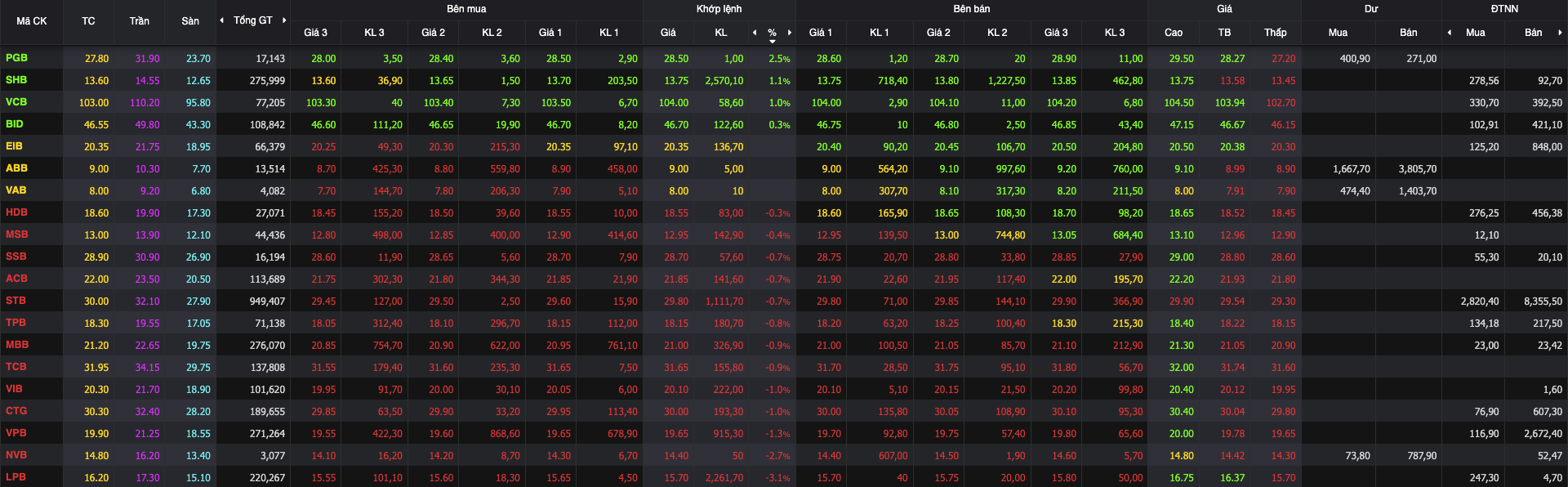This screenshot has height=487, width=1568.
Task: Click VCB's floor price 95.80
Action: (198, 103)
